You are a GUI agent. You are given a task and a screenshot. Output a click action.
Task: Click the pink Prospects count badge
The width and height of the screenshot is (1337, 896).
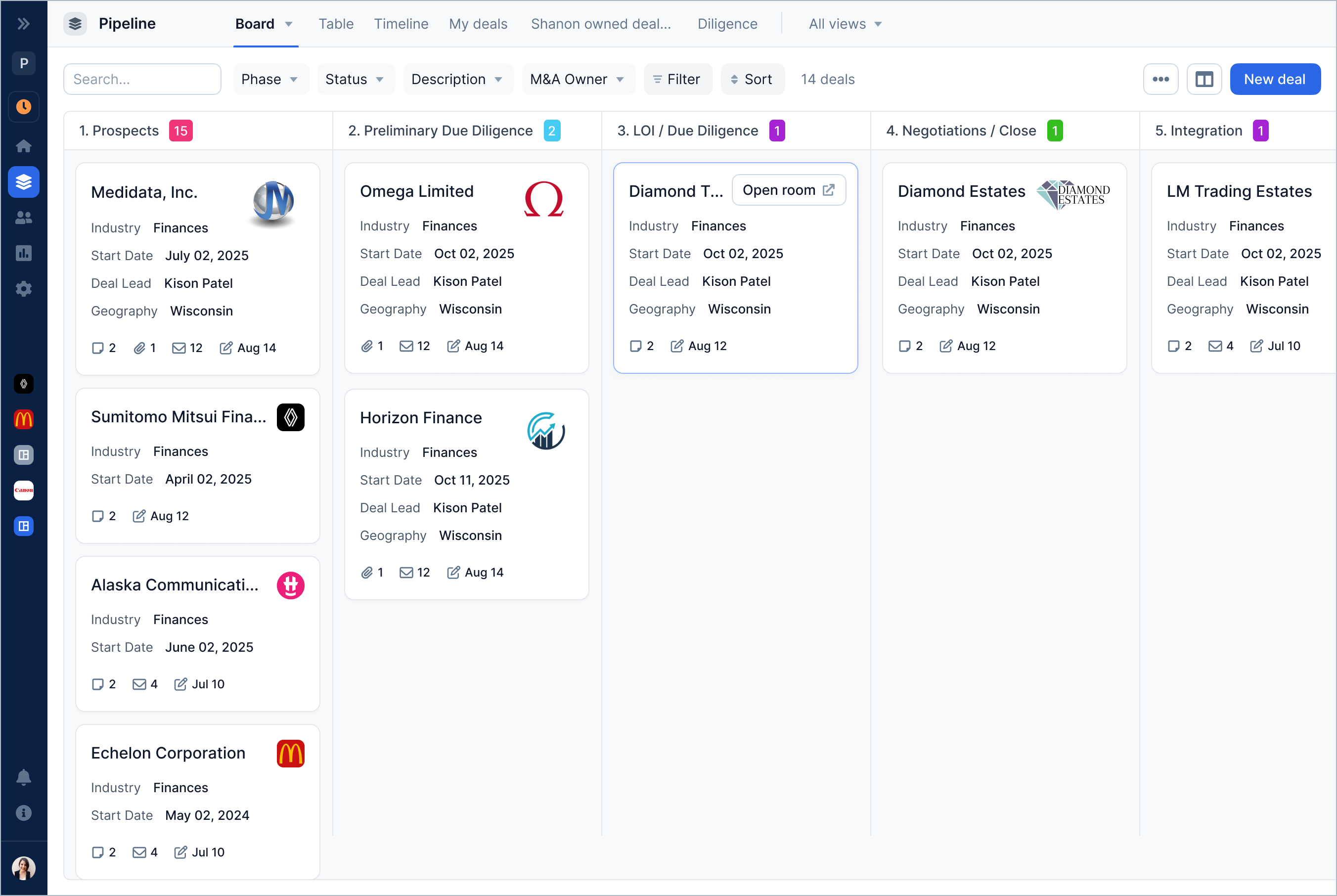(x=180, y=131)
